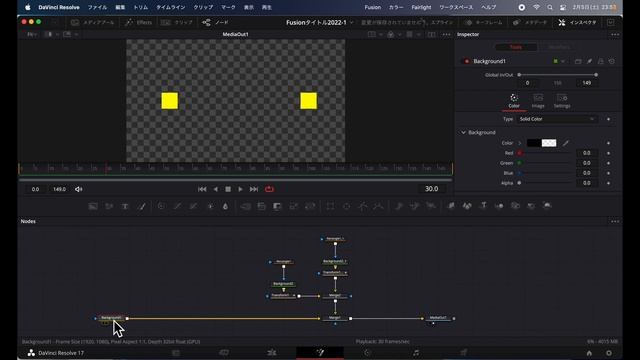Screen dimensions: 640x360
Task: Open the Color page icon in bottom bar
Action: tap(367, 353)
